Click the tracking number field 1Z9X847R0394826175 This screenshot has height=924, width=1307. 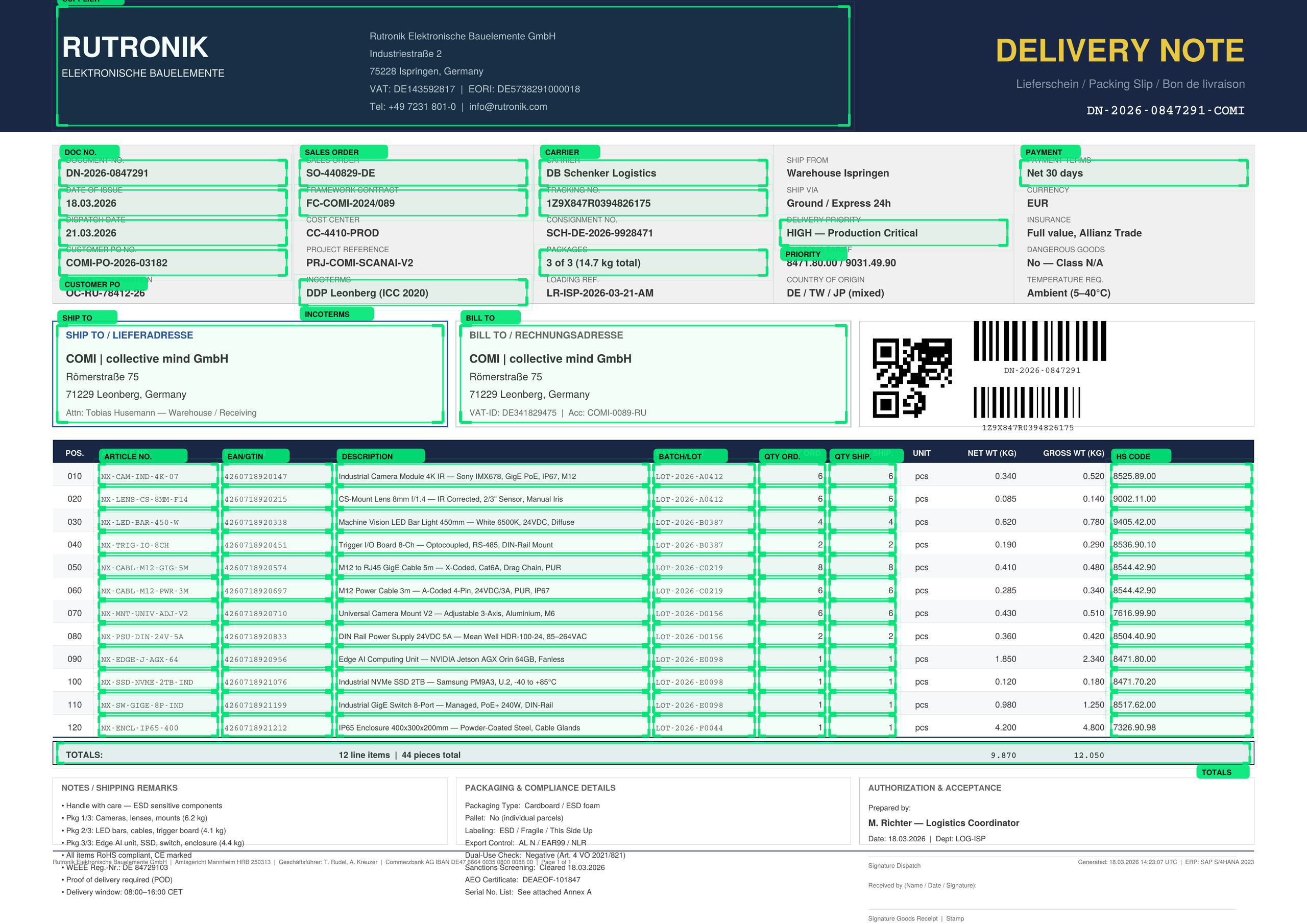tap(652, 203)
